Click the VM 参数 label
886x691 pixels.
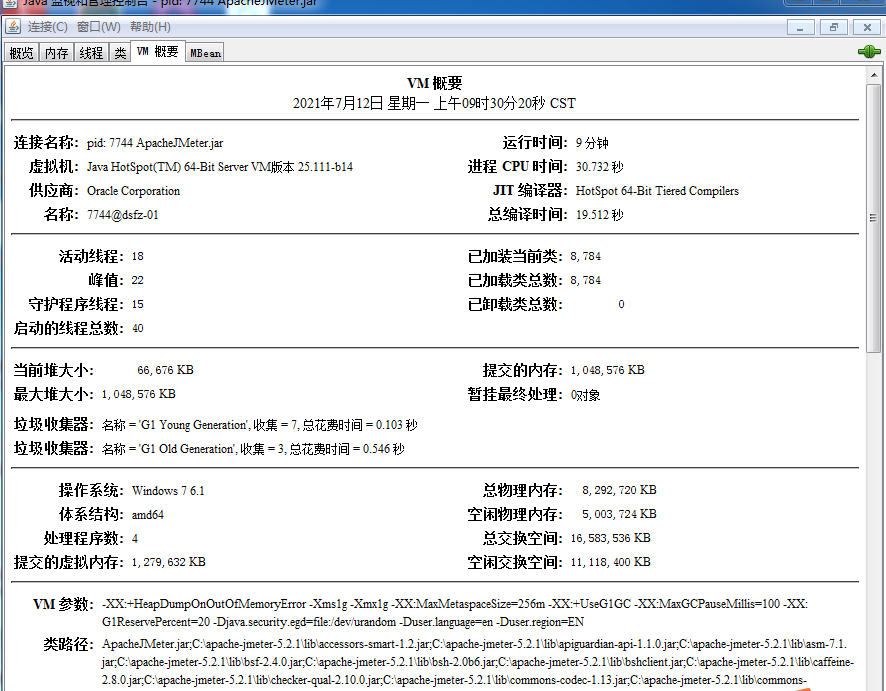click(x=63, y=605)
